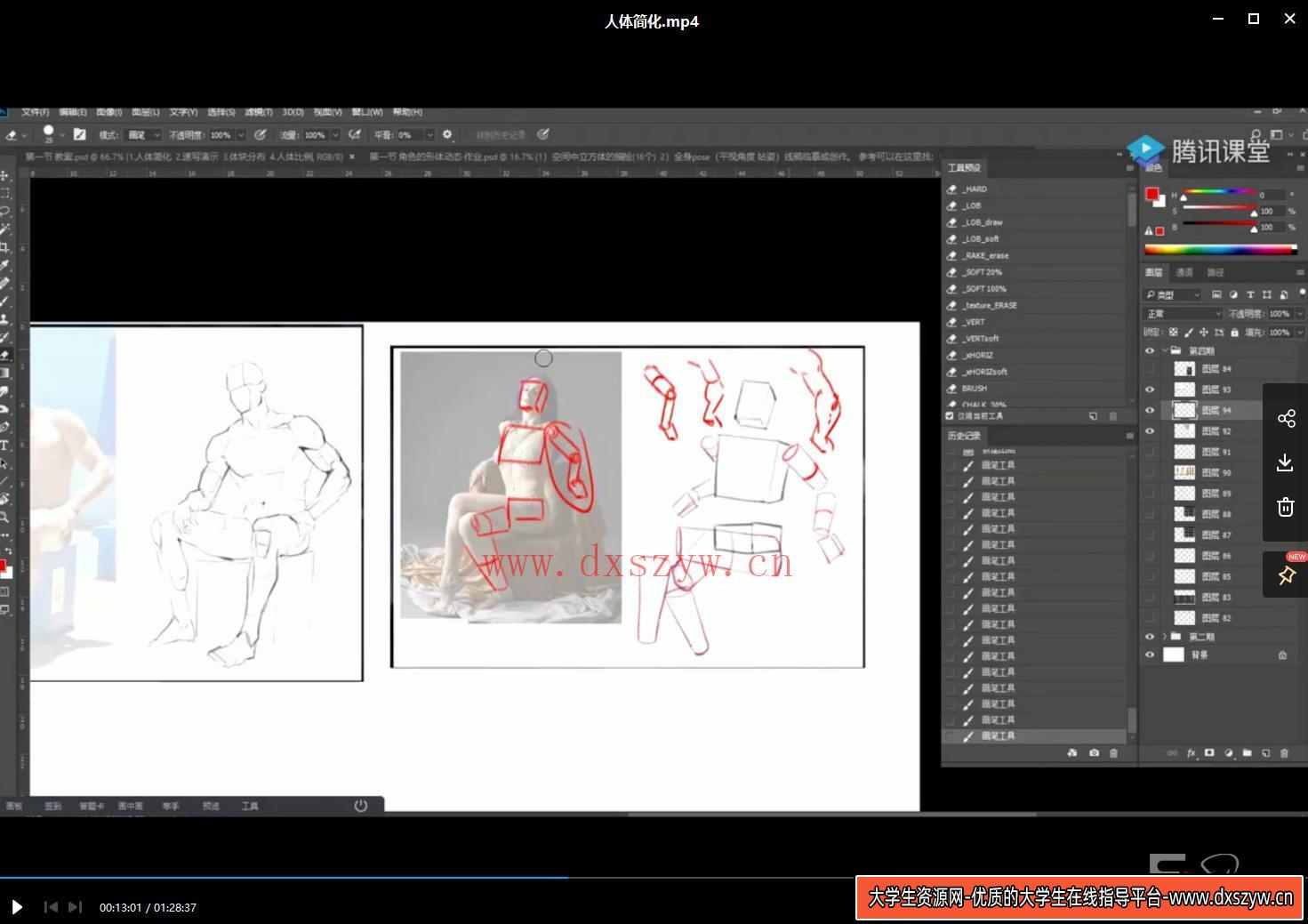Select the _LOB_soft tool preset
The width and height of the screenshot is (1308, 924).
pos(1035,239)
